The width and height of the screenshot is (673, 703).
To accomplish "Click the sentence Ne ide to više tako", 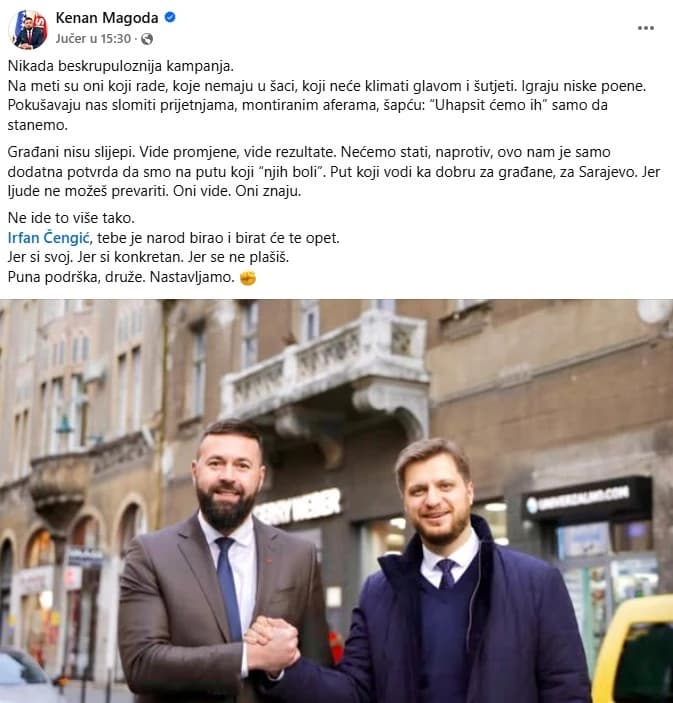I will coord(71,218).
